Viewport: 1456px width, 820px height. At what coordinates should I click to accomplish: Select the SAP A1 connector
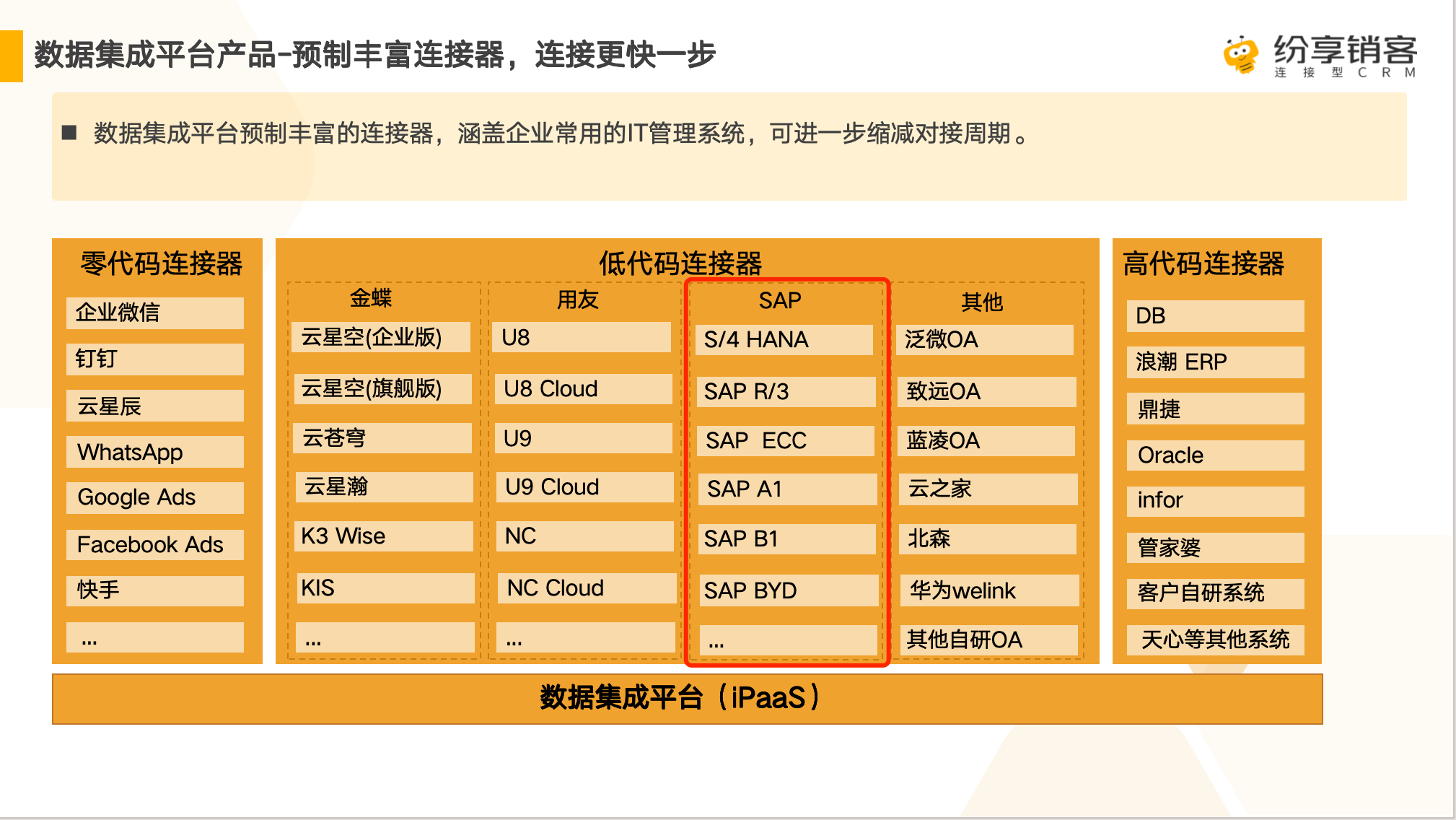[787, 489]
